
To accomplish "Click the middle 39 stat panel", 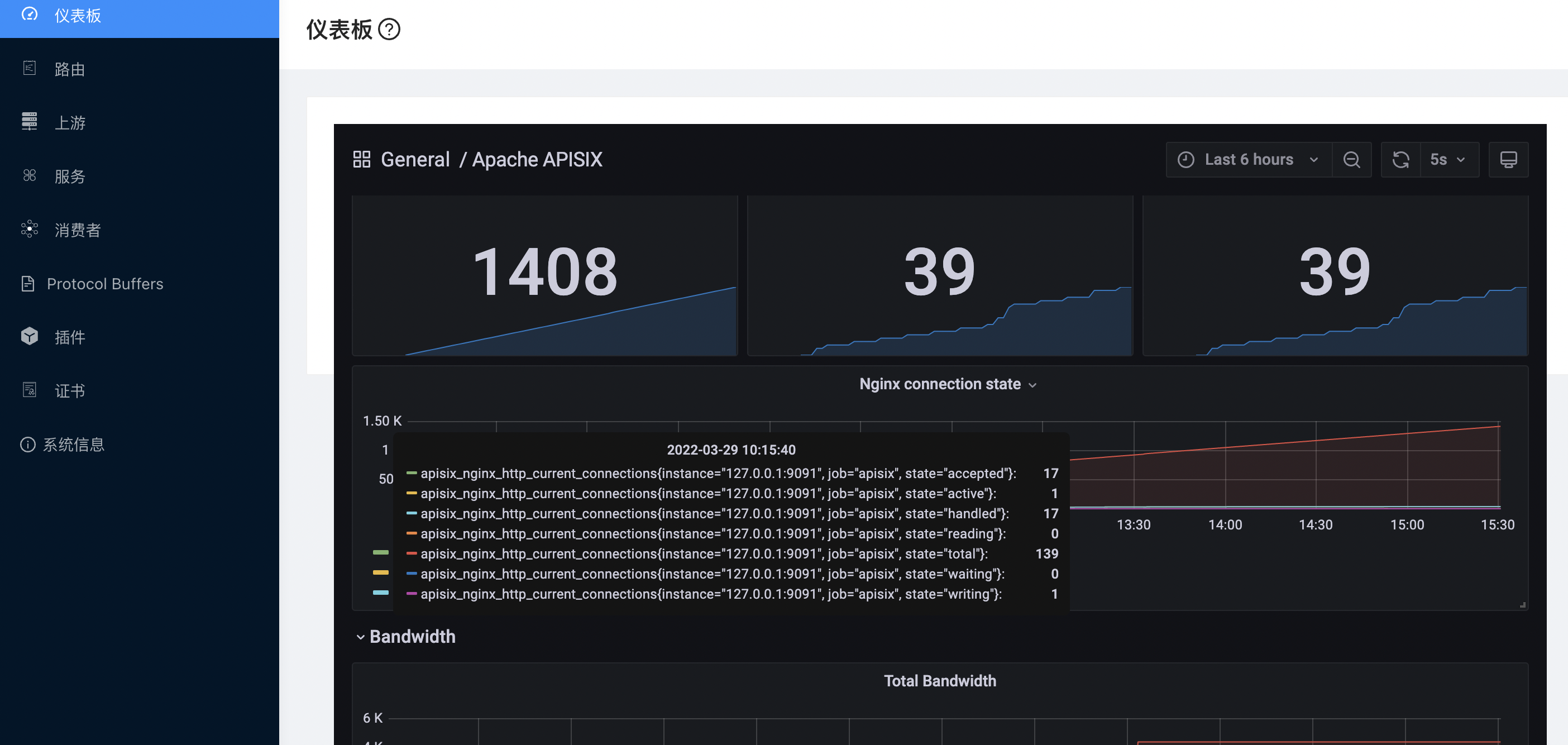I will [x=940, y=275].
